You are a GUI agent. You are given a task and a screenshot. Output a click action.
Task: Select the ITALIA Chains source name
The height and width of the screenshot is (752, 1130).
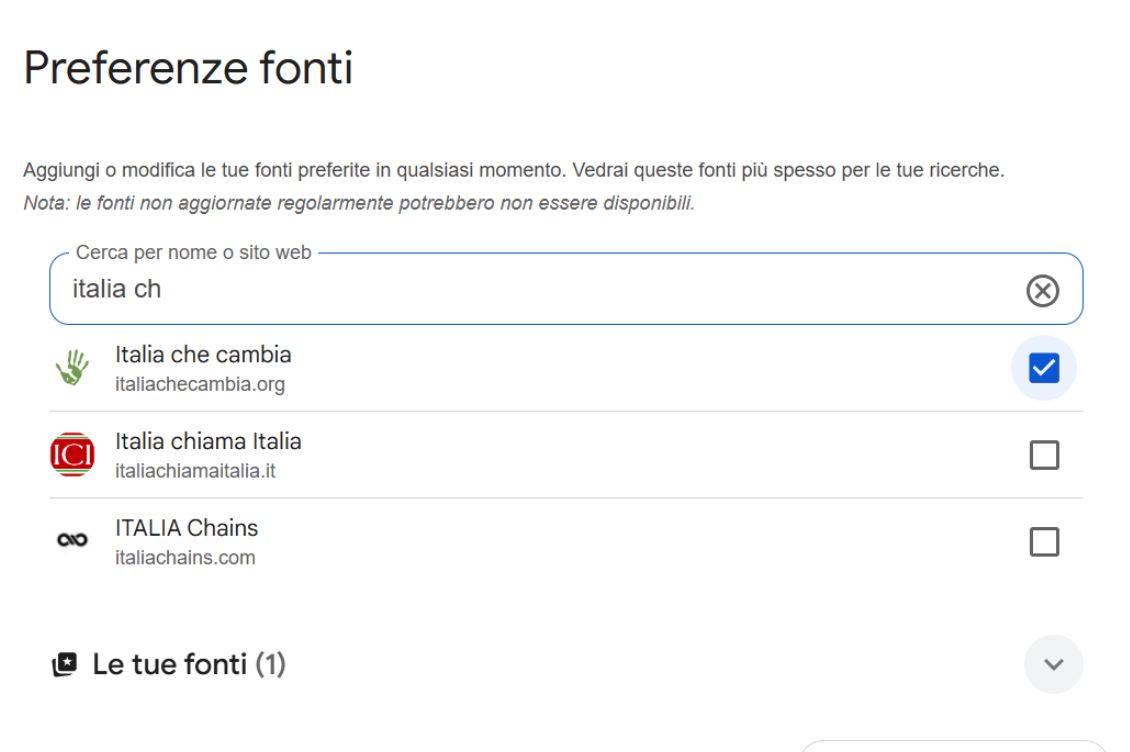[187, 528]
